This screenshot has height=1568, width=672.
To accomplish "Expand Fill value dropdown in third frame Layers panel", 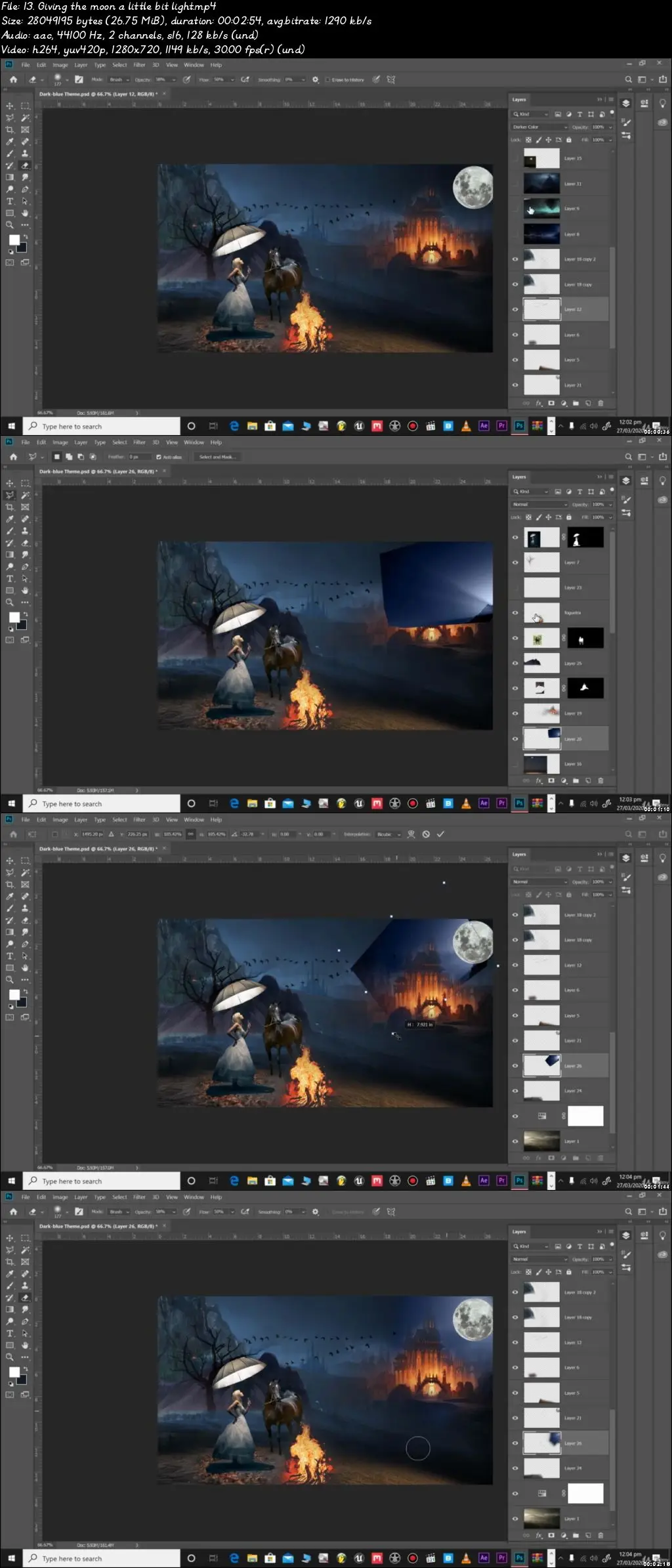I will pyautogui.click(x=610, y=895).
